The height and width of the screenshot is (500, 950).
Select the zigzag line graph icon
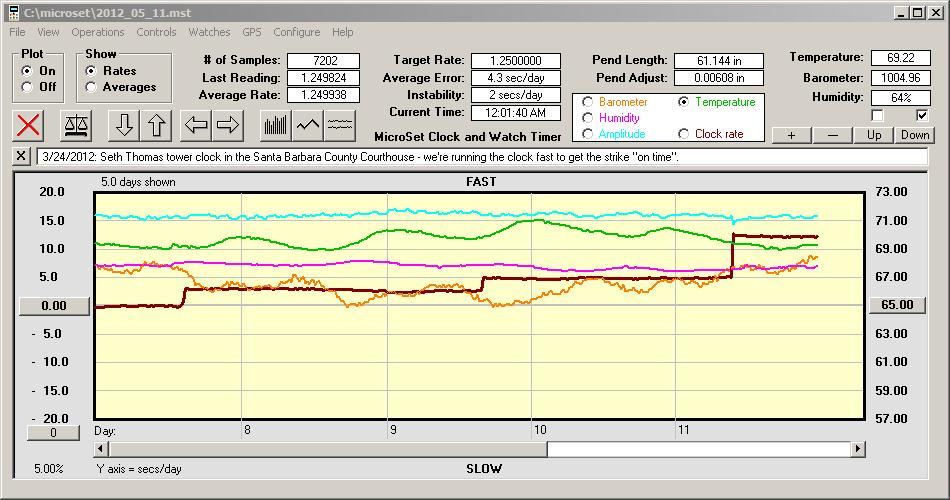pyautogui.click(x=308, y=125)
